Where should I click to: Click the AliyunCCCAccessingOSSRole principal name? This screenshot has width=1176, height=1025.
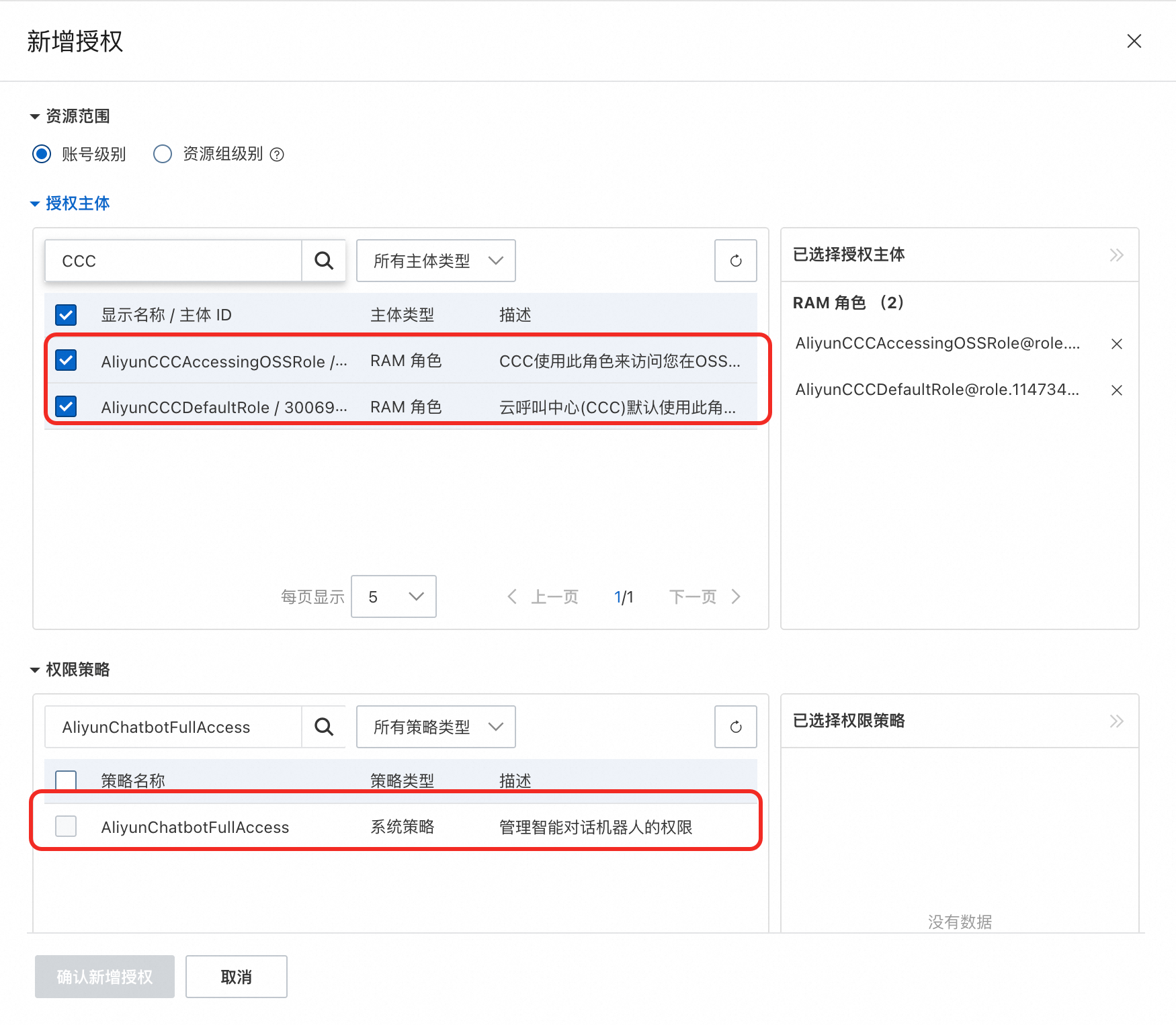224,361
